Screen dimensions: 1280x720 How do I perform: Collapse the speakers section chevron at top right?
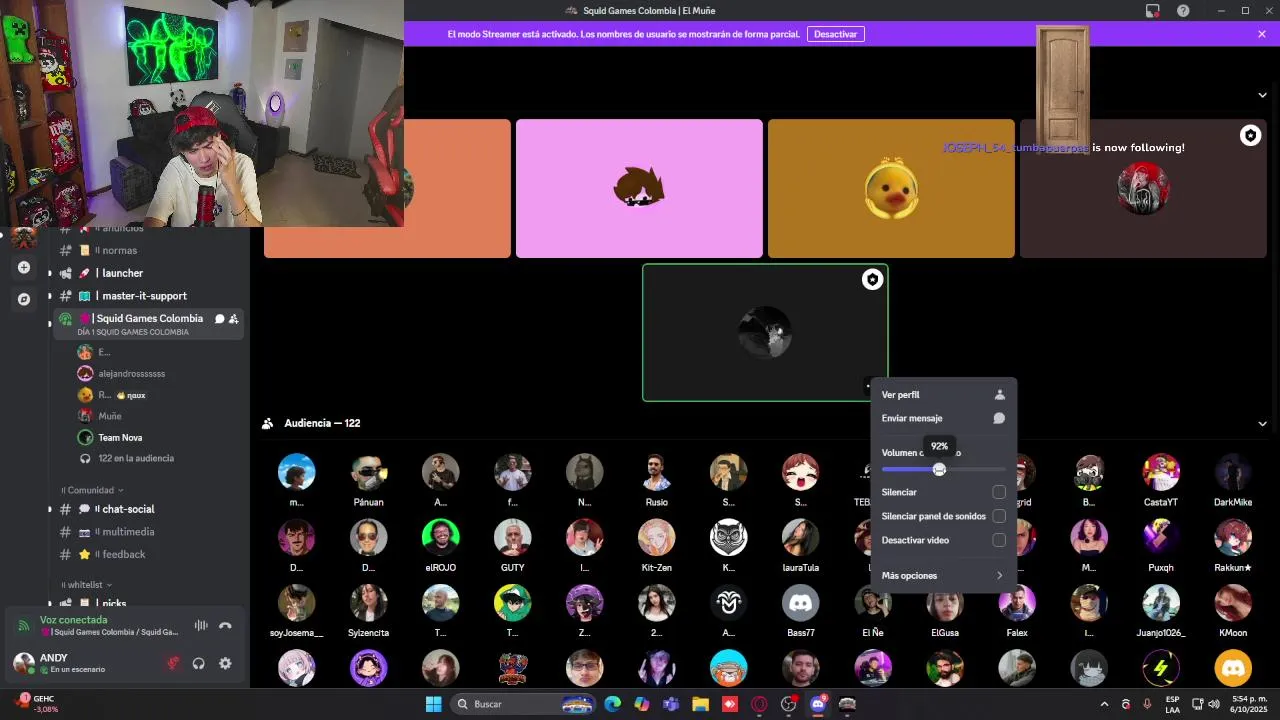[x=1262, y=95]
